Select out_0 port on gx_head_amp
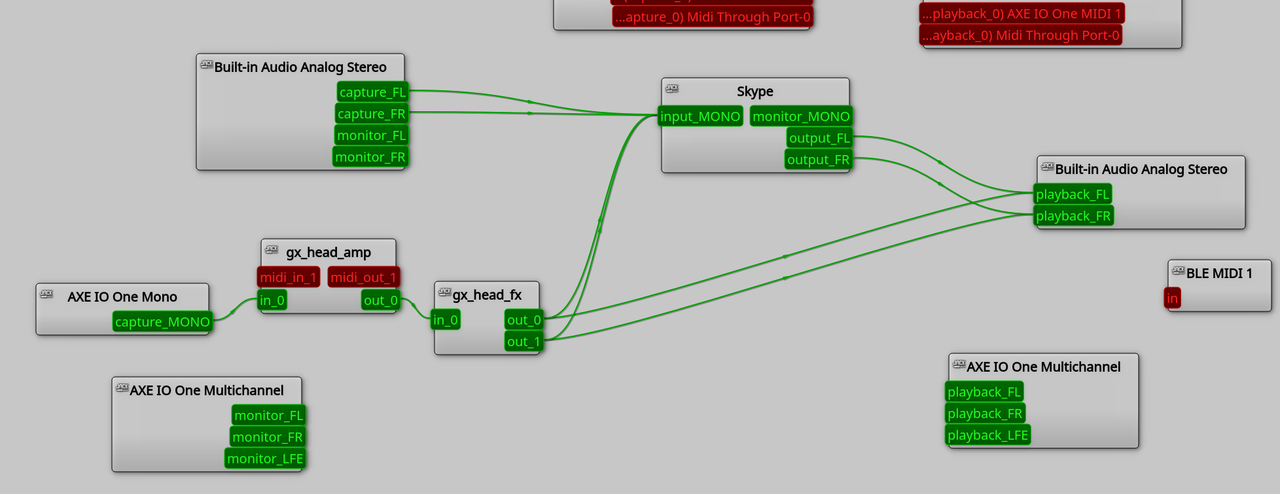This screenshot has height=494, width=1280. [381, 299]
